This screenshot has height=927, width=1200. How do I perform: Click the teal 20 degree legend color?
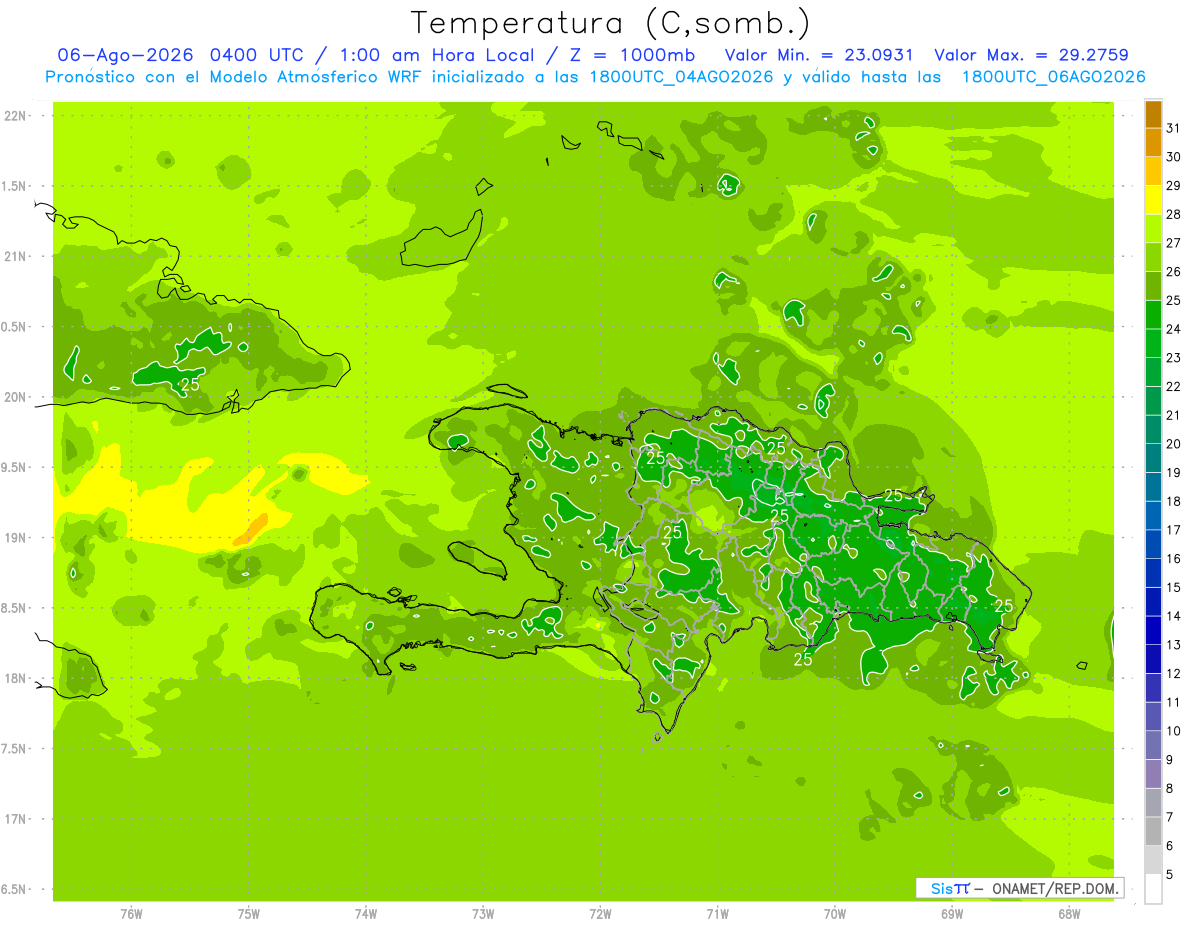[x=1153, y=430]
